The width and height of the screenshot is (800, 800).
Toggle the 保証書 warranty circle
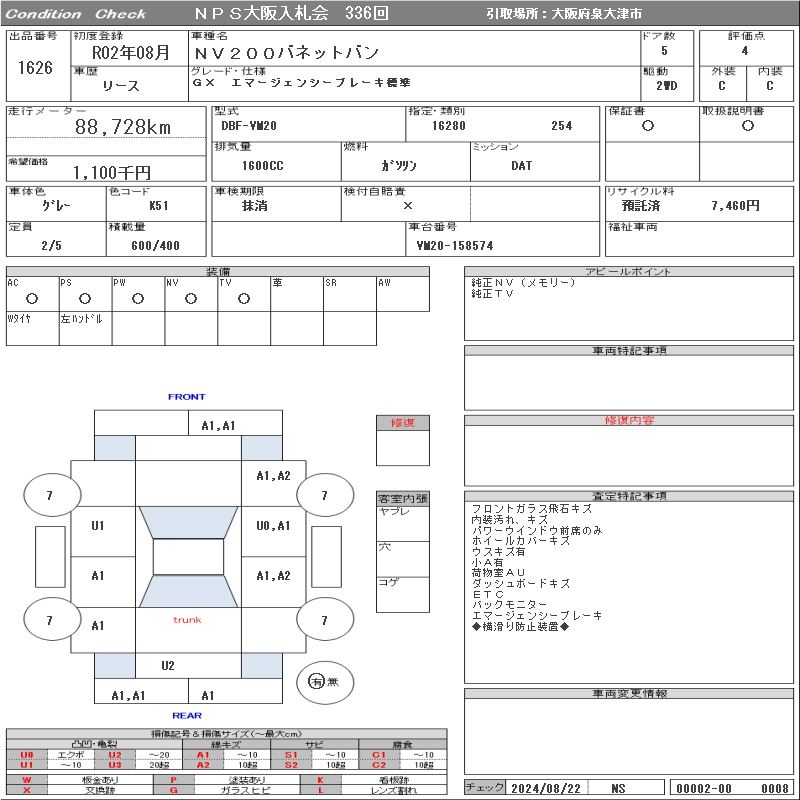[x=648, y=126]
